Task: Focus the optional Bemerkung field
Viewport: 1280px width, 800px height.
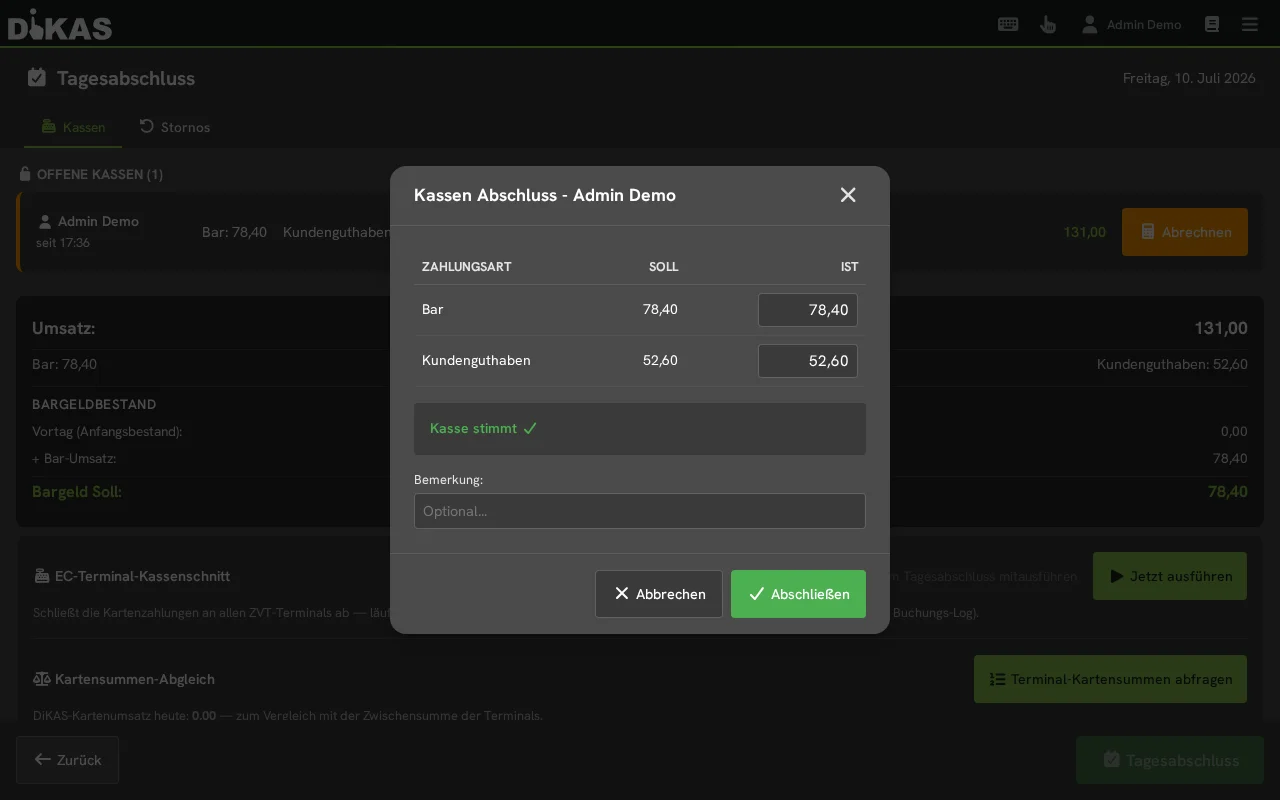Action: point(640,511)
